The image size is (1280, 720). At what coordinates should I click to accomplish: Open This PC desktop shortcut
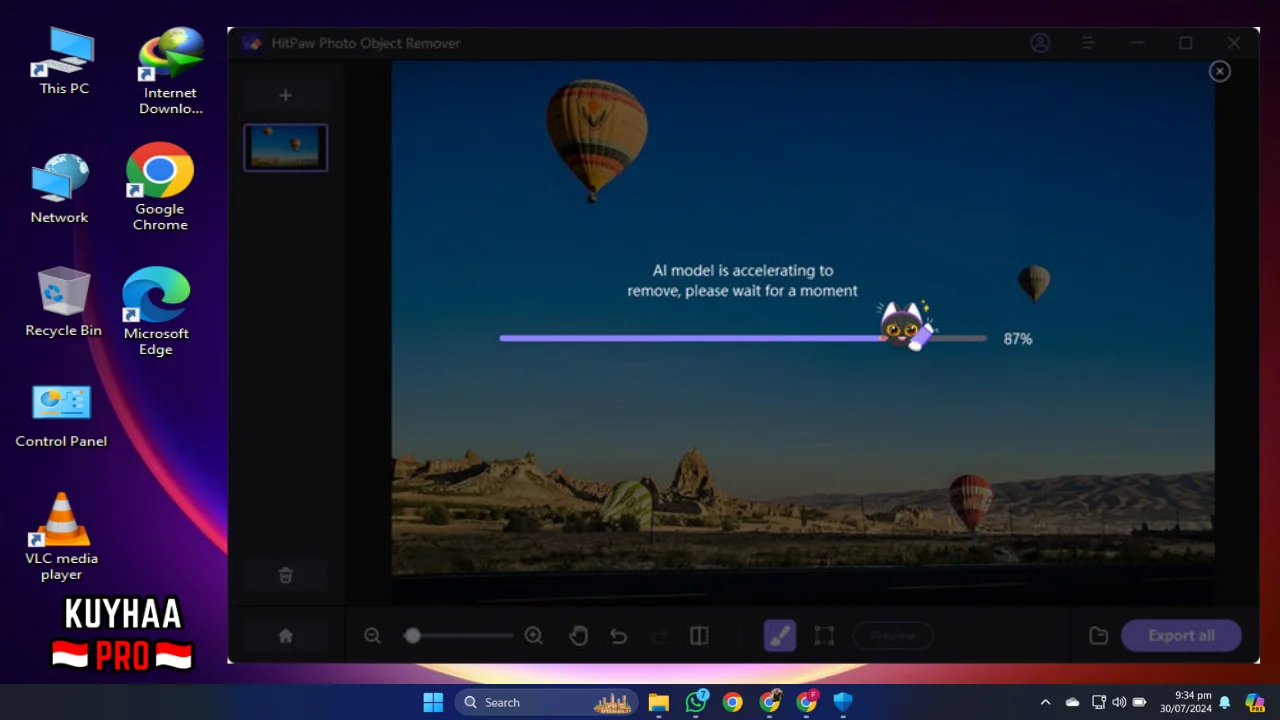pos(64,61)
